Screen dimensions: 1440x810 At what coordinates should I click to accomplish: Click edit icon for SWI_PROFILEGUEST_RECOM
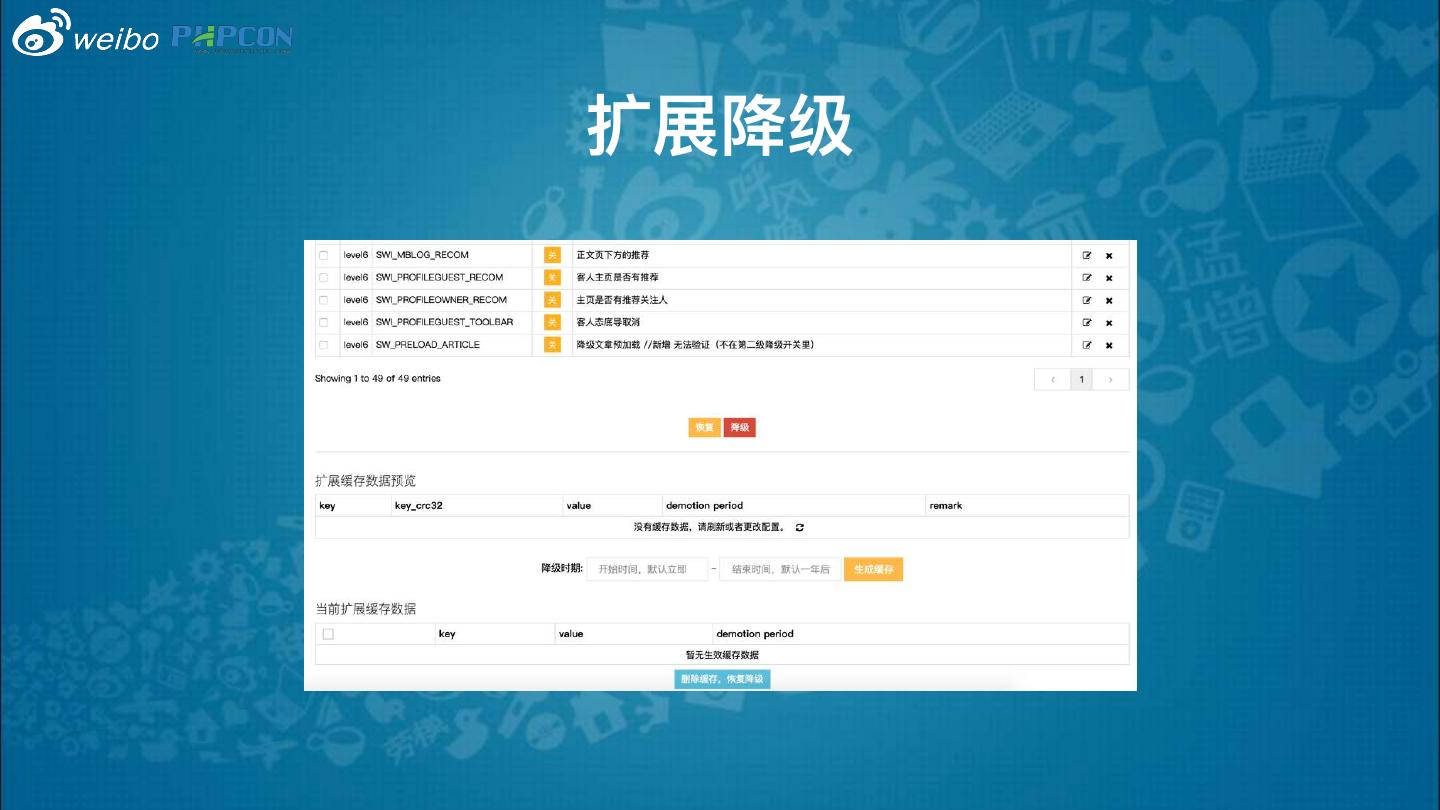coord(1087,278)
